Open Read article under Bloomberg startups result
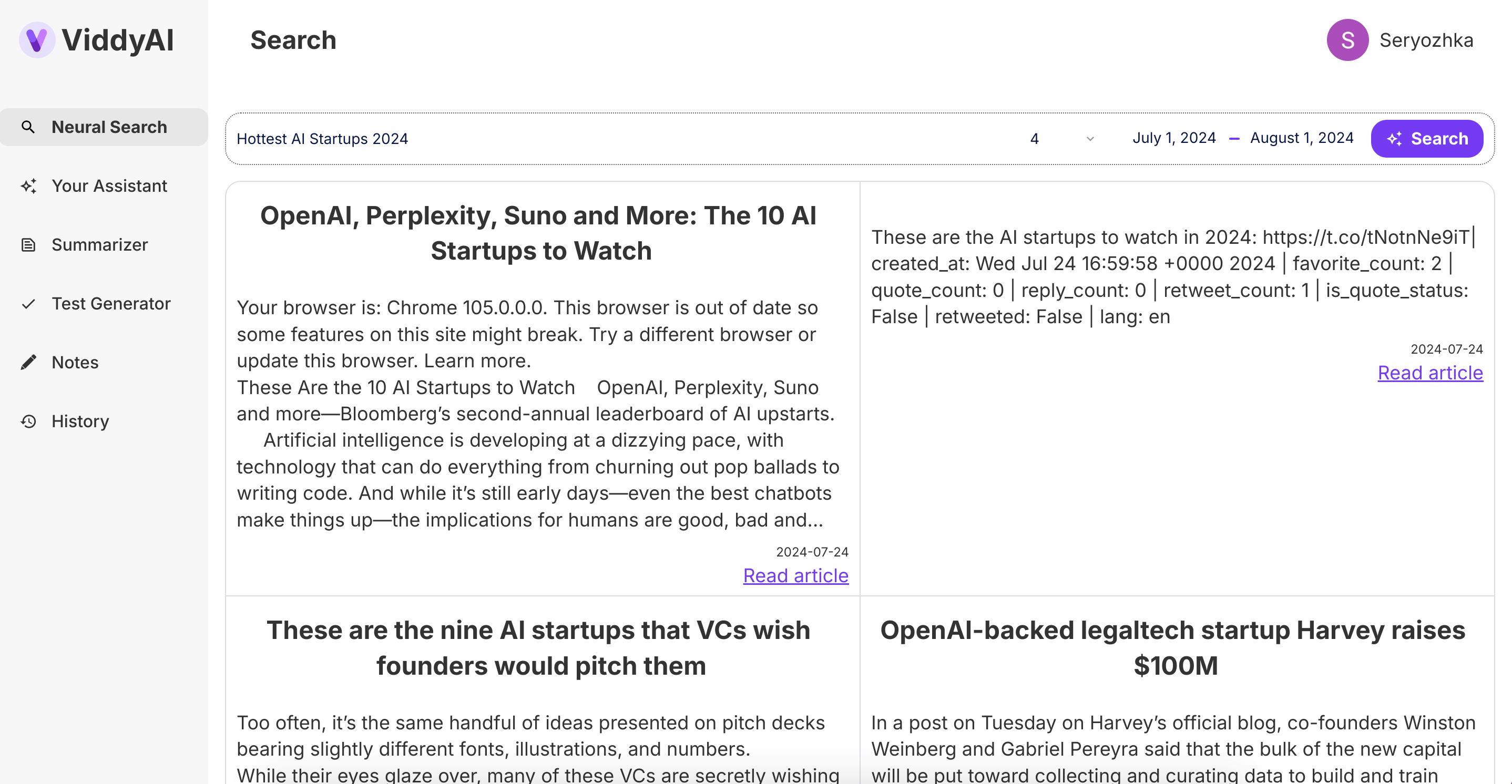 click(795, 575)
